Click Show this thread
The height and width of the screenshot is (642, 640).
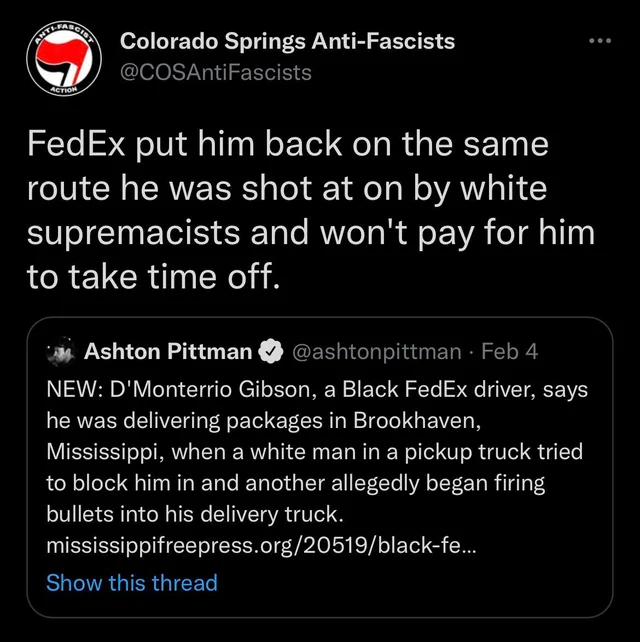click(131, 582)
